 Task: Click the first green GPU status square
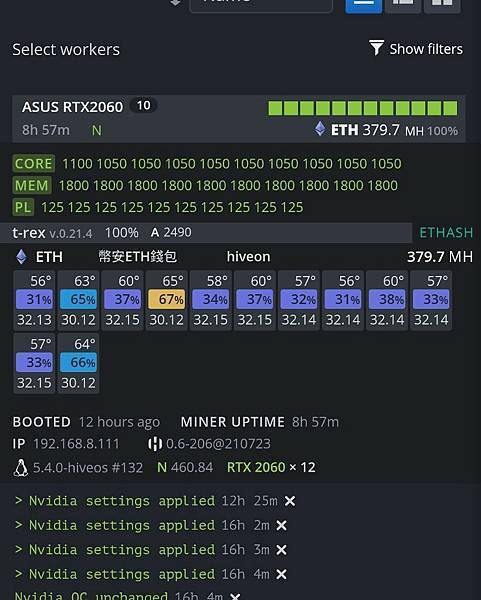(x=275, y=108)
